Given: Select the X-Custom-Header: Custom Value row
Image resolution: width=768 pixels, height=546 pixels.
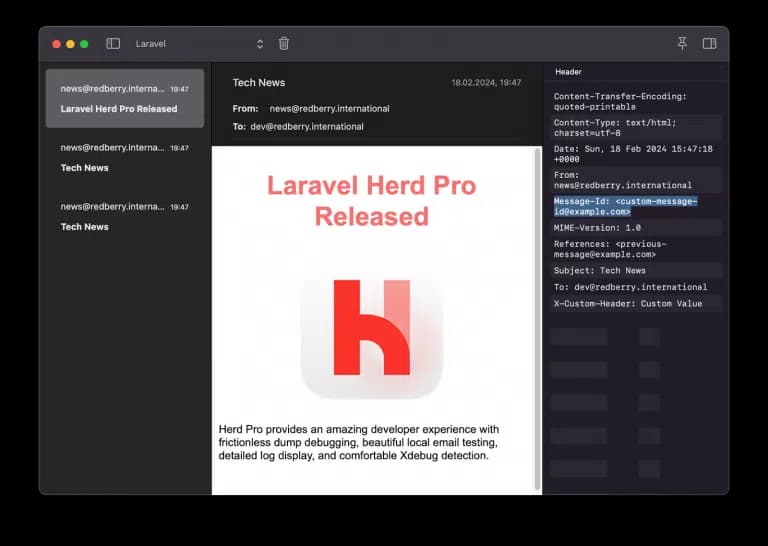Looking at the screenshot, I should pos(635,304).
